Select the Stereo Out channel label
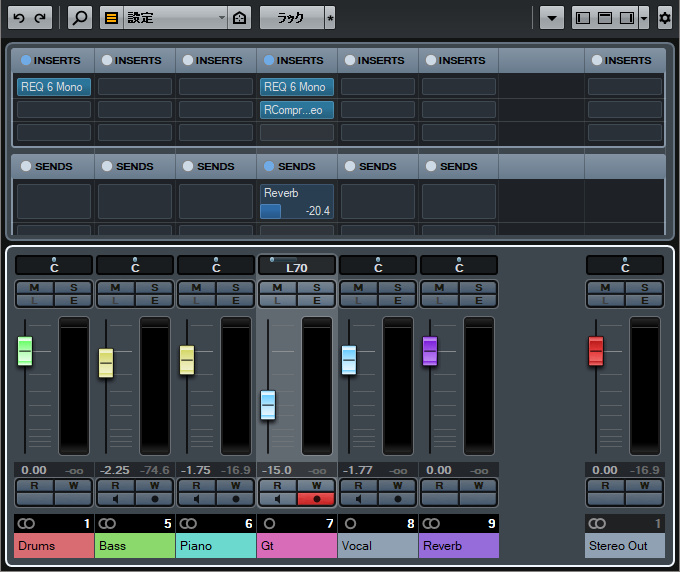The image size is (680, 572). click(x=624, y=546)
